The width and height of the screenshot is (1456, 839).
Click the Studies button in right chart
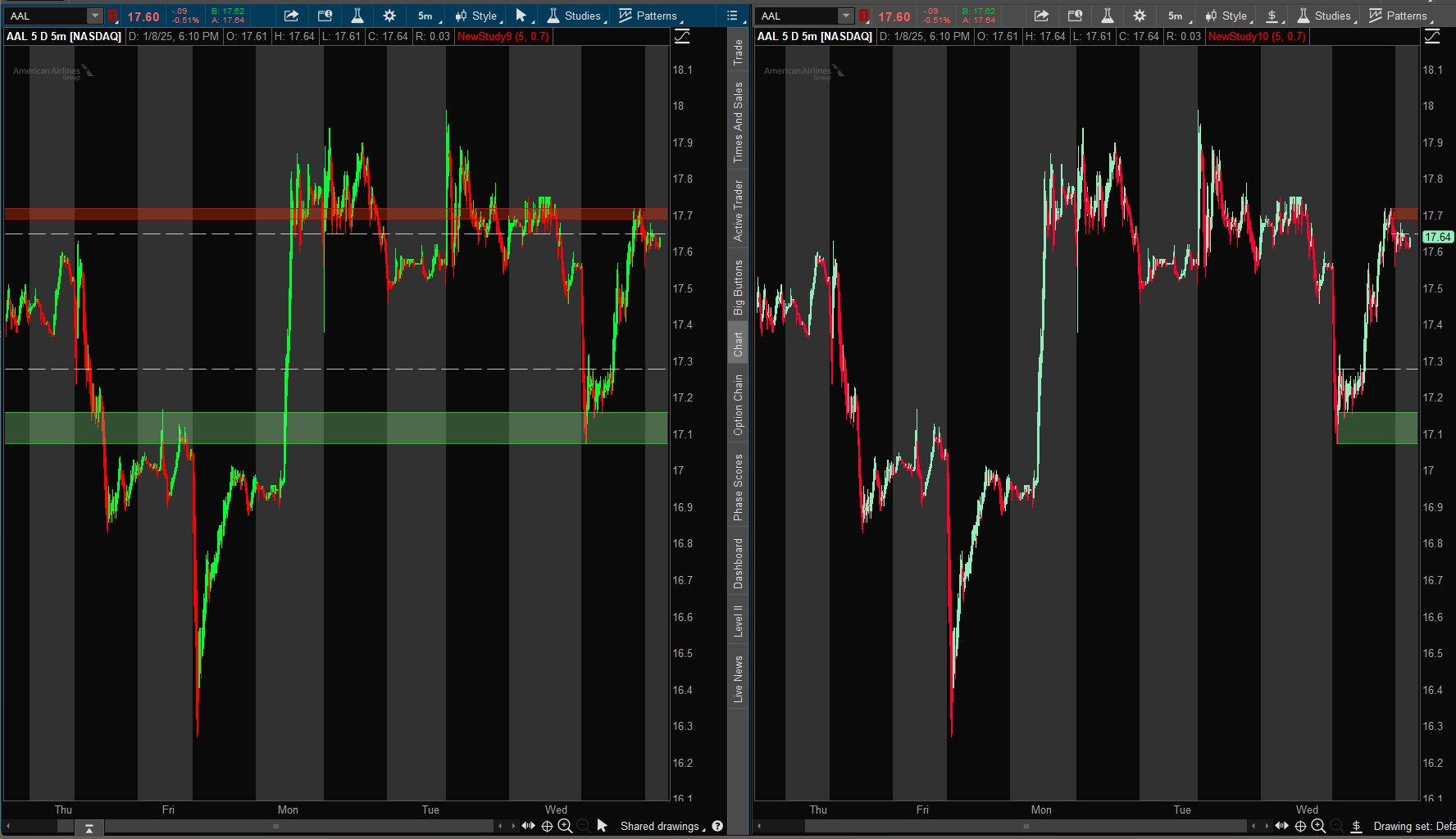coord(1326,16)
